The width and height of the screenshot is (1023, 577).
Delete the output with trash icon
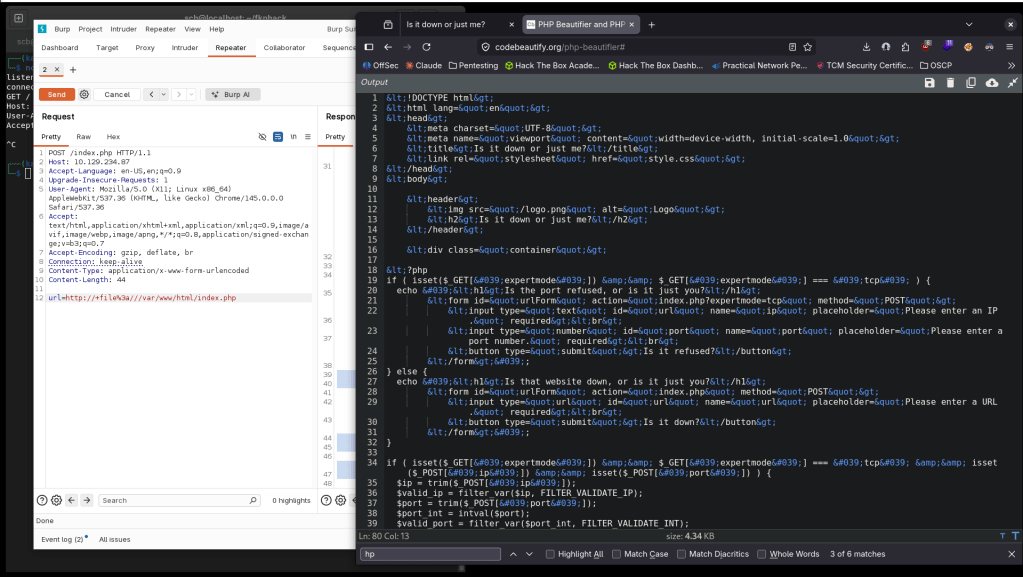pyautogui.click(x=950, y=83)
